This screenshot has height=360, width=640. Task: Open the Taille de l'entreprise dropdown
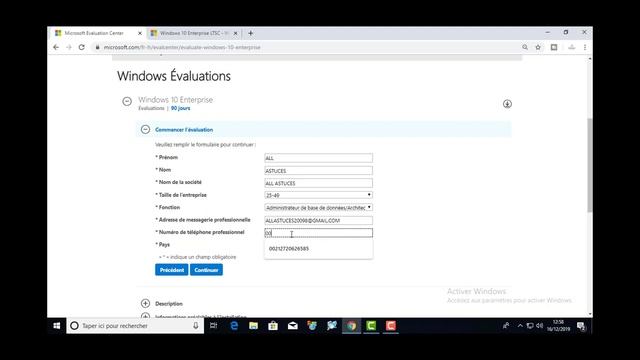tap(318, 195)
